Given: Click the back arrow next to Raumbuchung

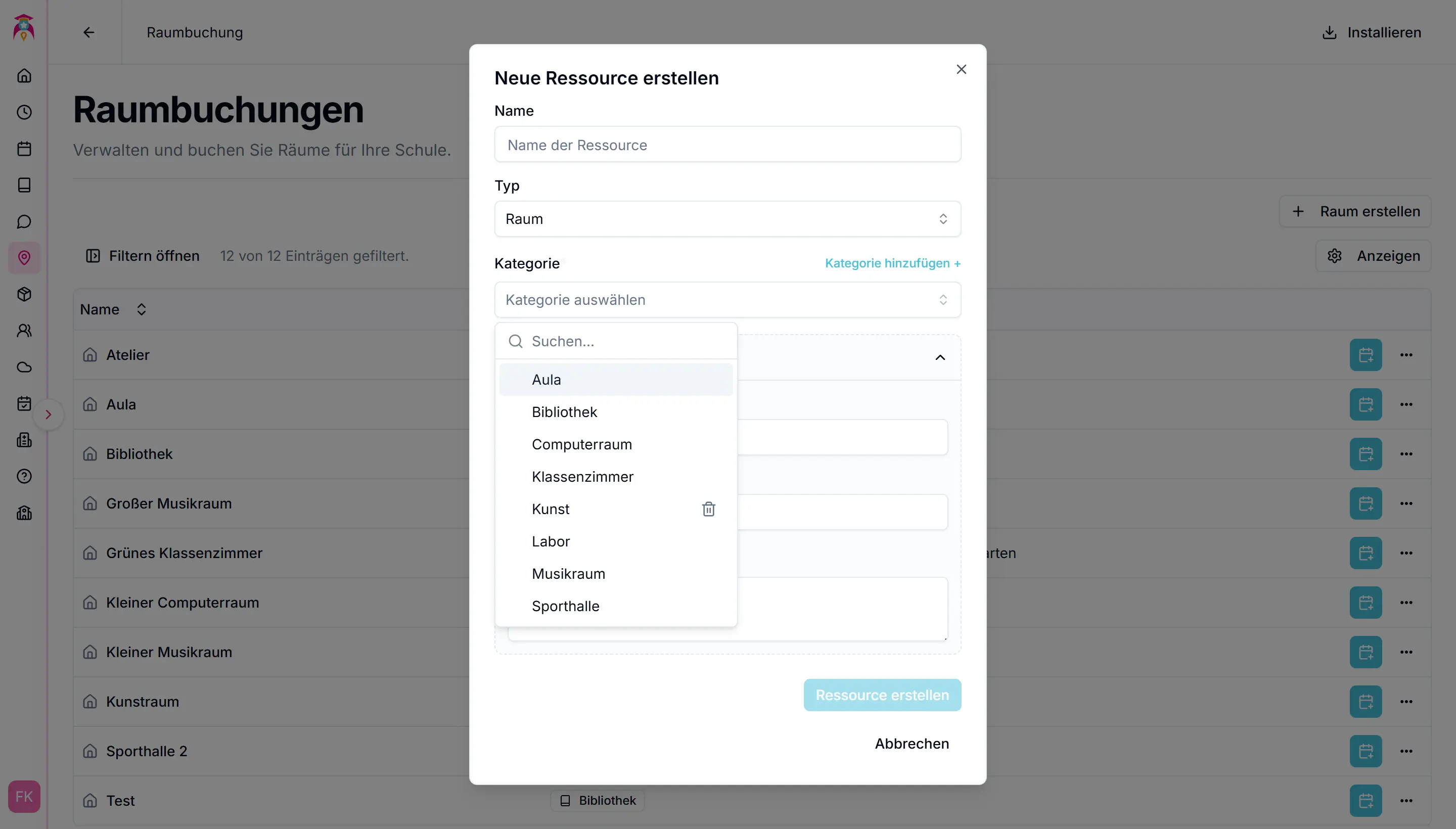Looking at the screenshot, I should pyautogui.click(x=89, y=32).
